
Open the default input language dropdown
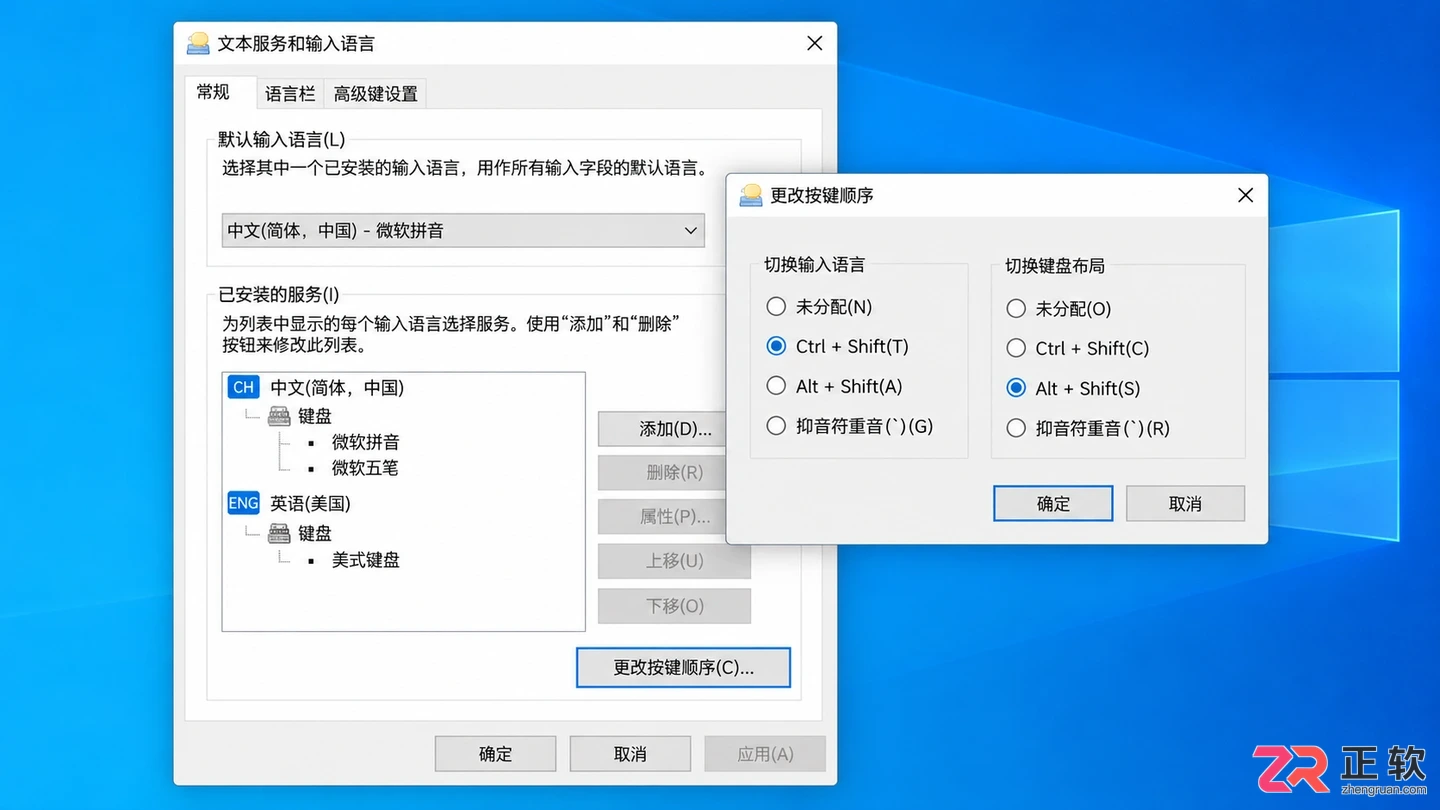point(463,230)
